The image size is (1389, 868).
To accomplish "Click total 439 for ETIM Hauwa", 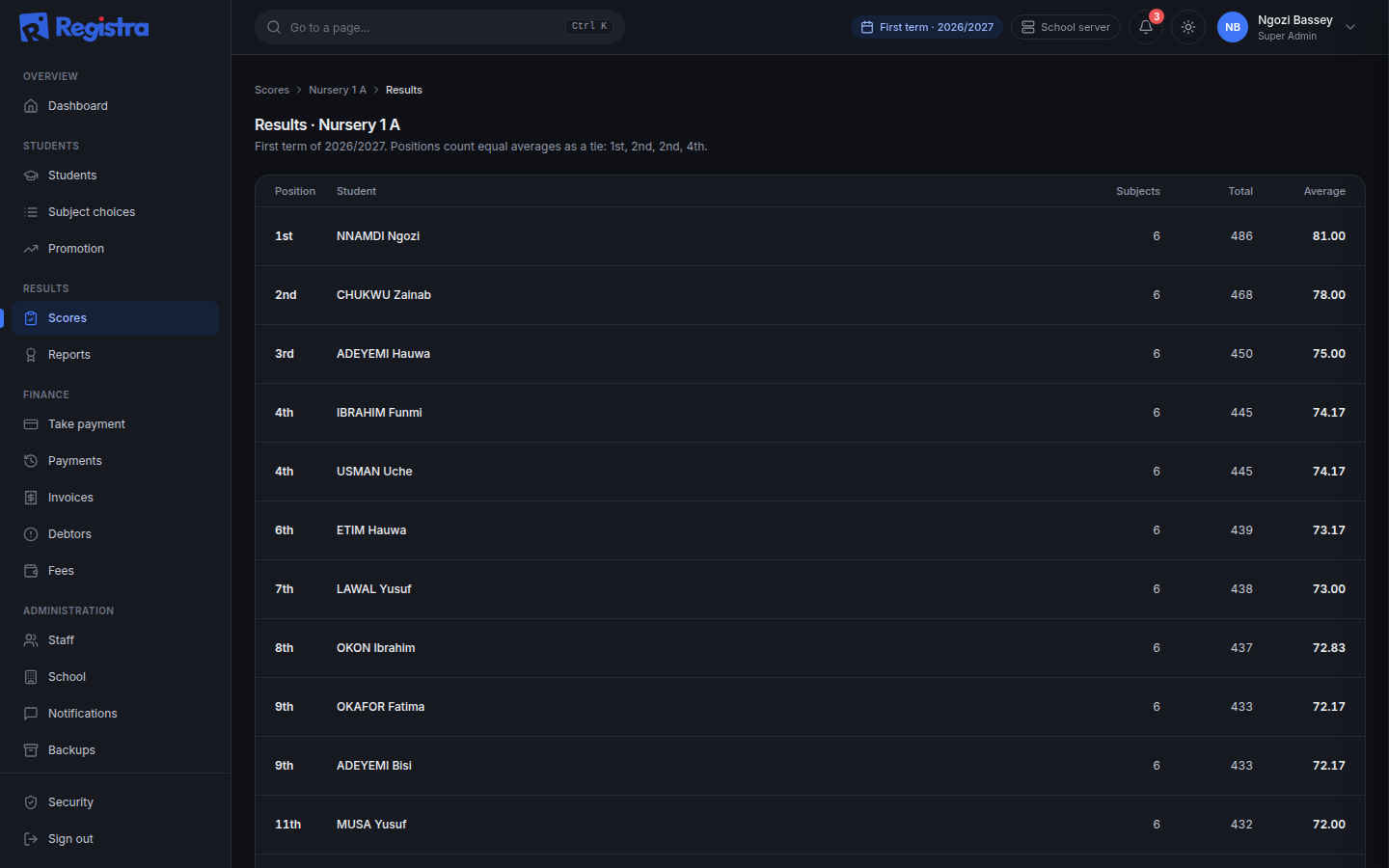I will coord(1241,530).
